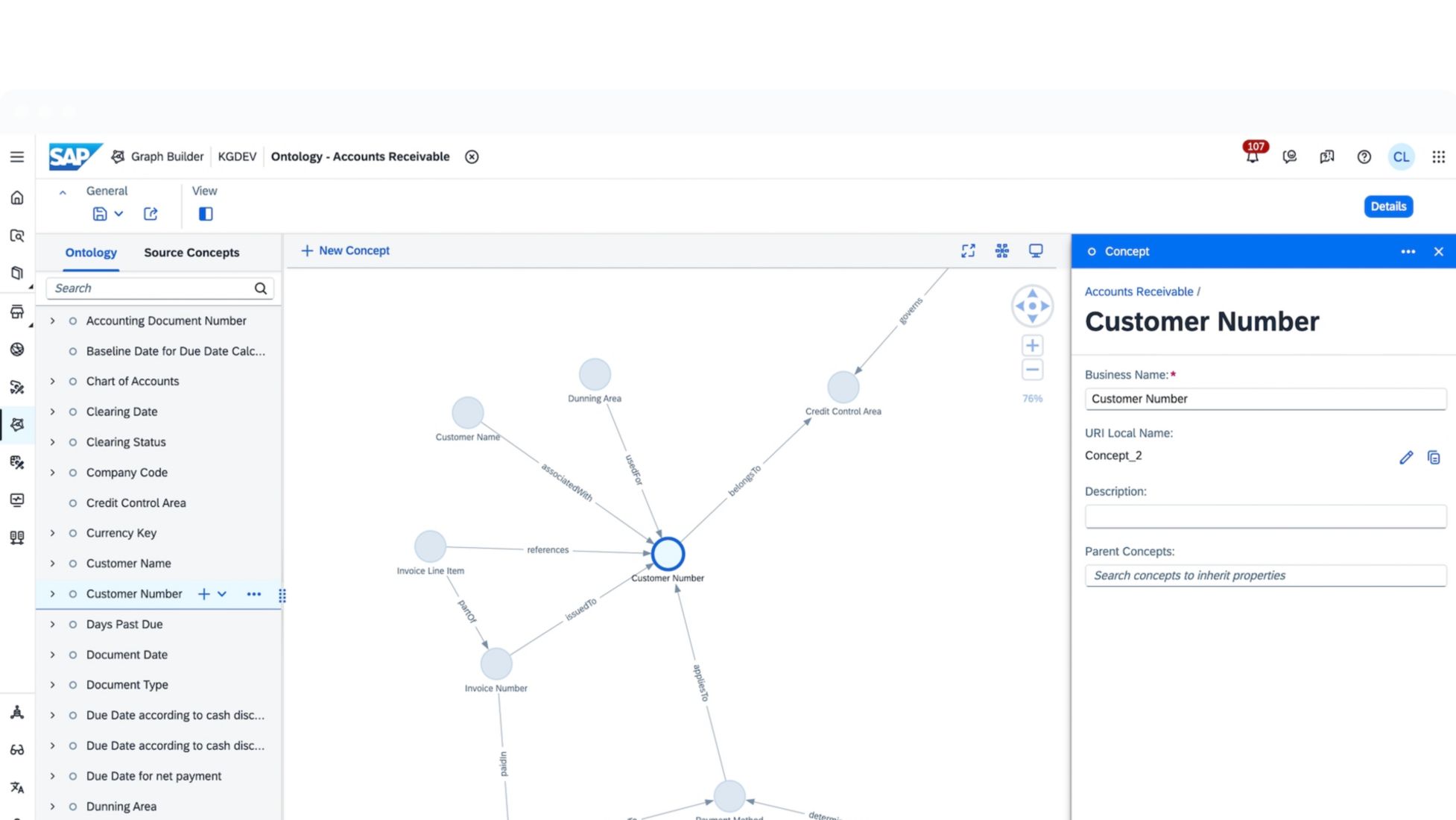Toggle the side panel View icon
1456x820 pixels.
click(x=206, y=214)
